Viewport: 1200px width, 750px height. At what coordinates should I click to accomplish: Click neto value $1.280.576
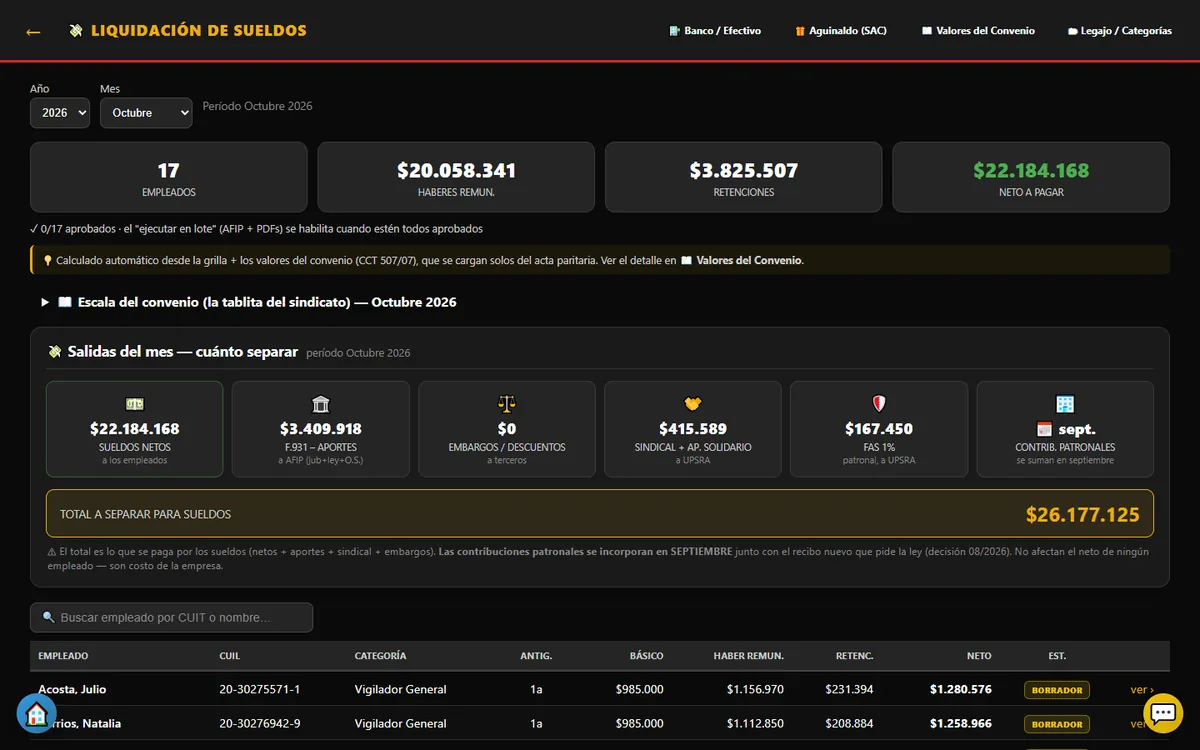pyautogui.click(x=961, y=690)
